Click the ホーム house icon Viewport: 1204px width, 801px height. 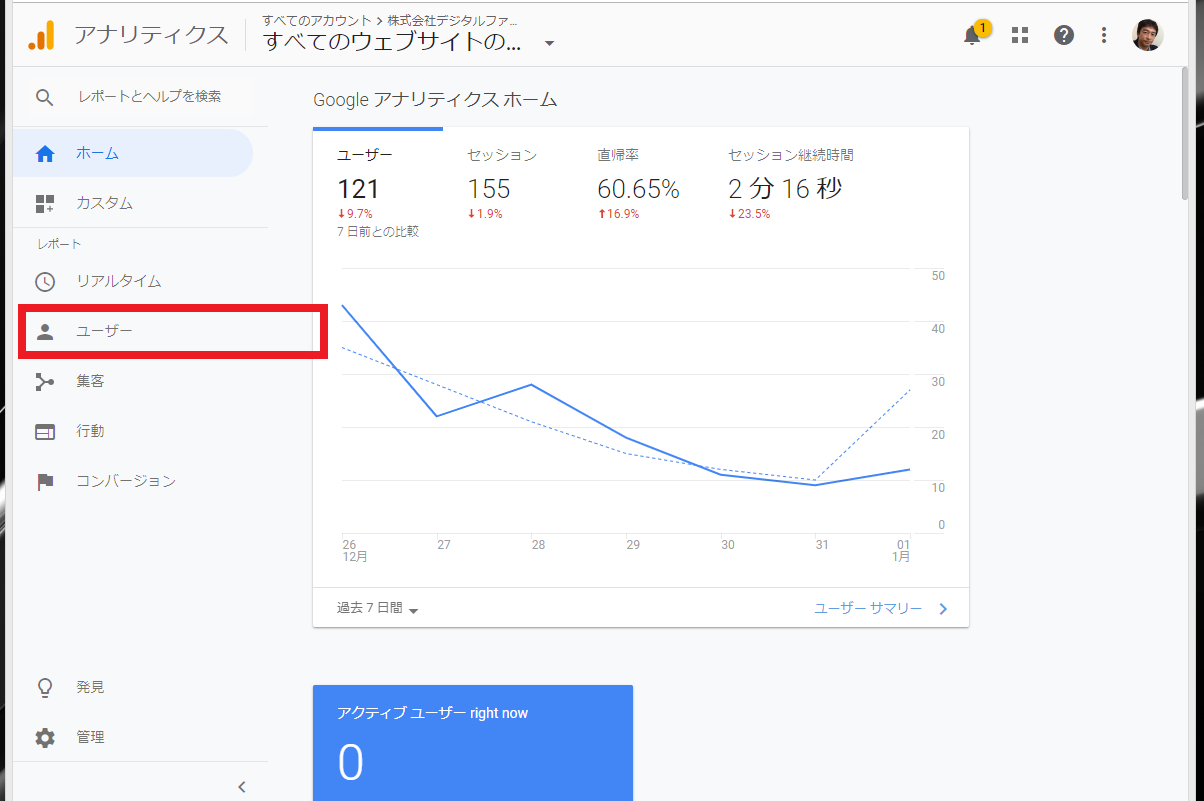[x=45, y=154]
